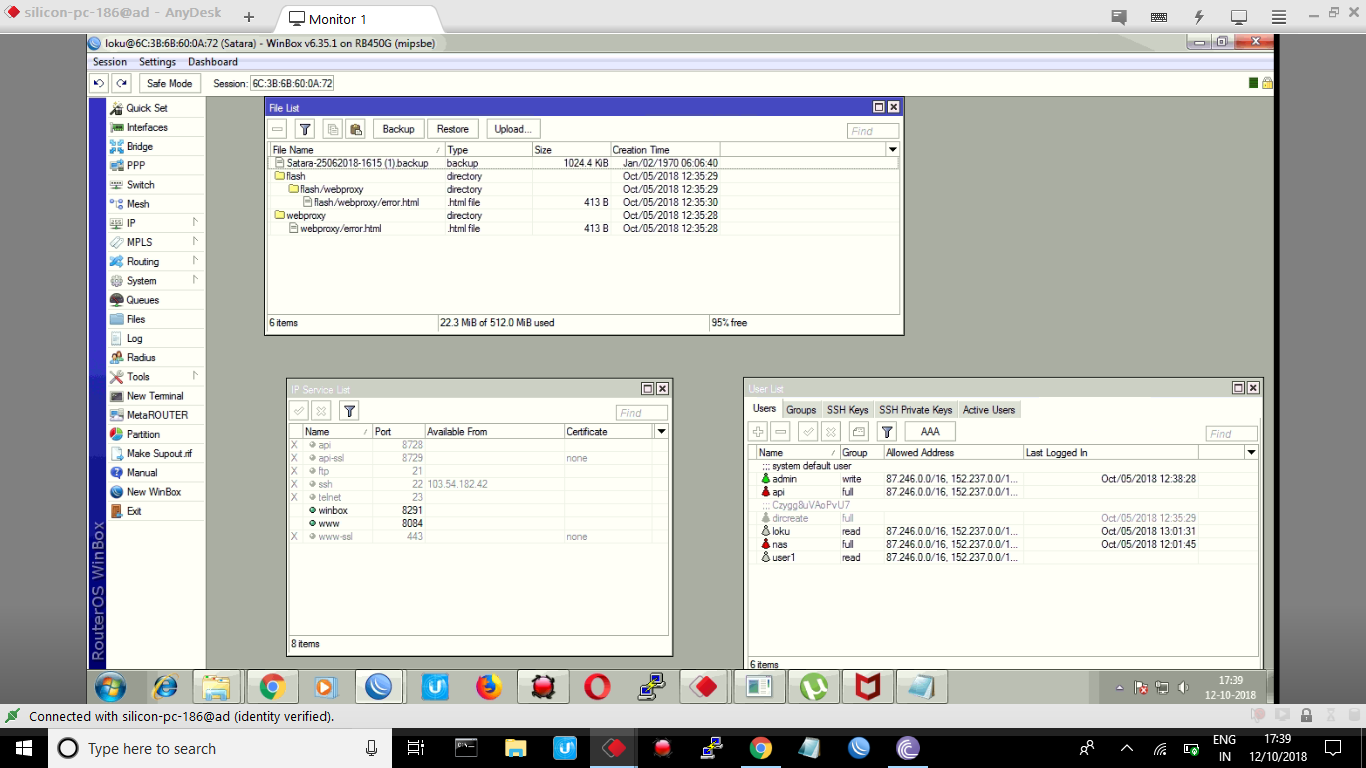Screen dimensions: 1366x768
Task: Switch to the Active Users tab
Action: 989,410
